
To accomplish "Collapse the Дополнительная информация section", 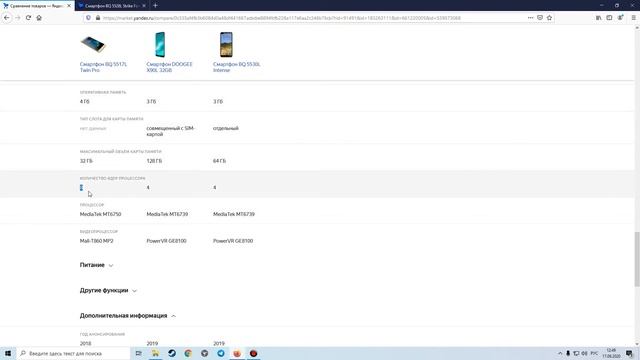I will click(128, 316).
